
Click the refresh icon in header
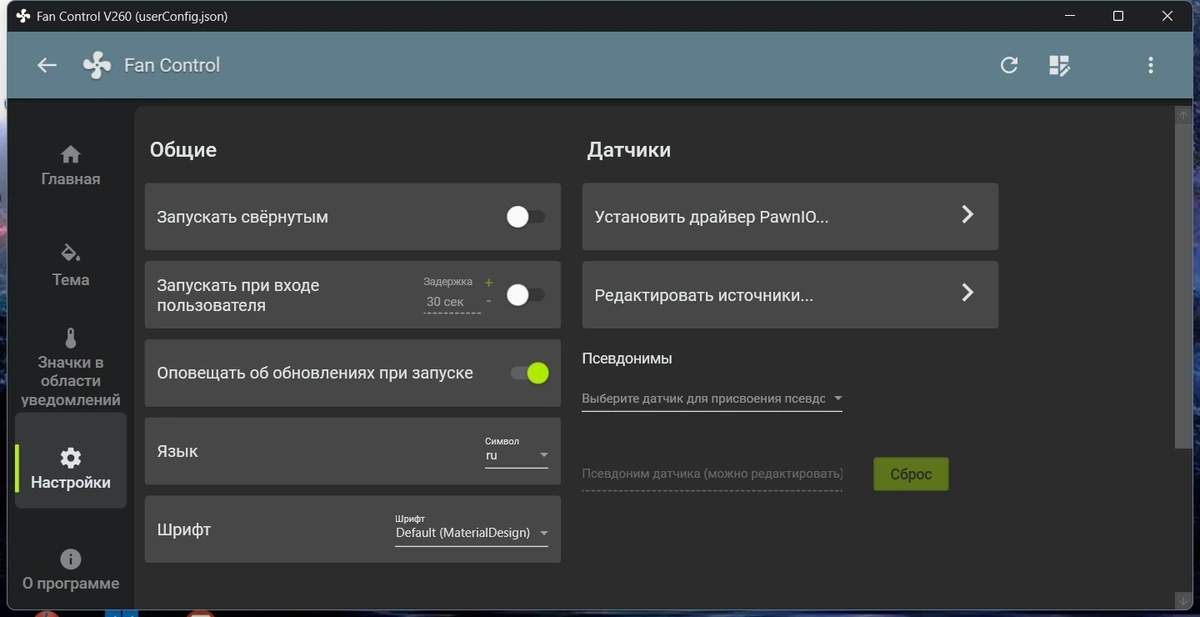pos(1009,65)
